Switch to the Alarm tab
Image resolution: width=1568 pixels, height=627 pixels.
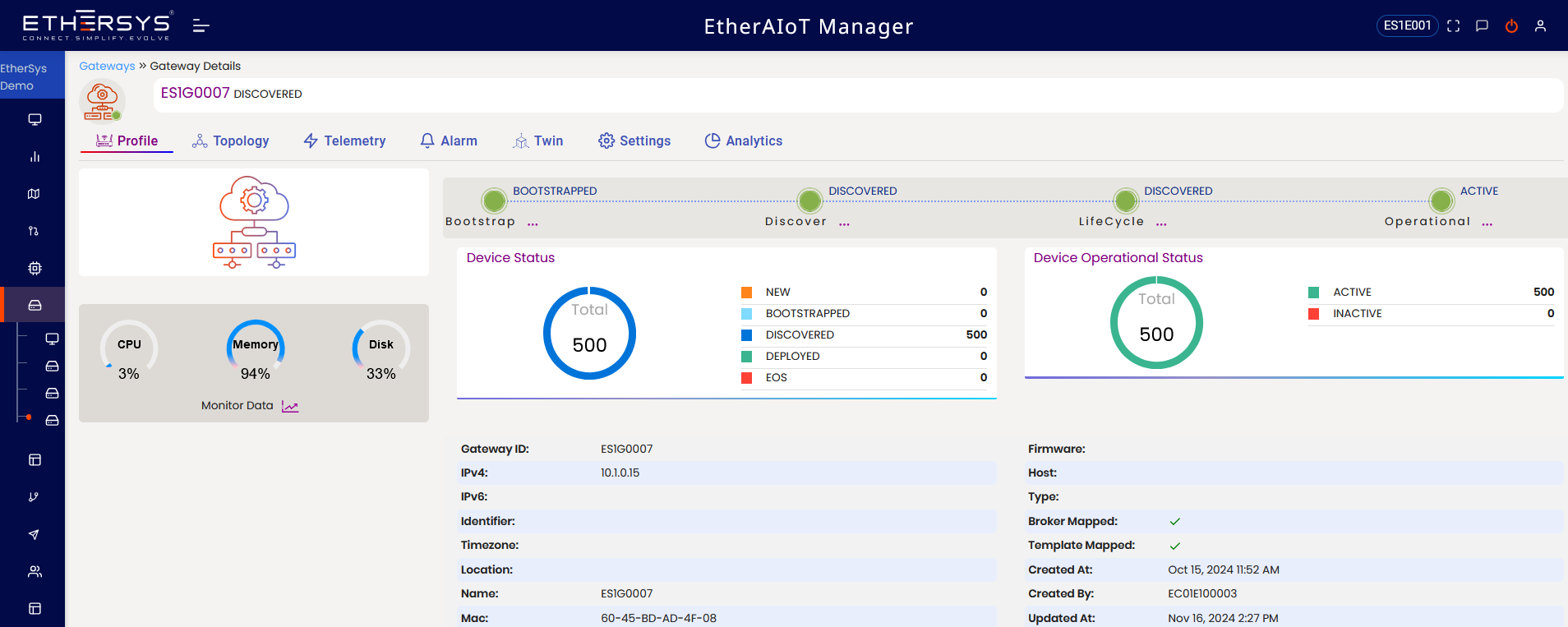coord(449,141)
